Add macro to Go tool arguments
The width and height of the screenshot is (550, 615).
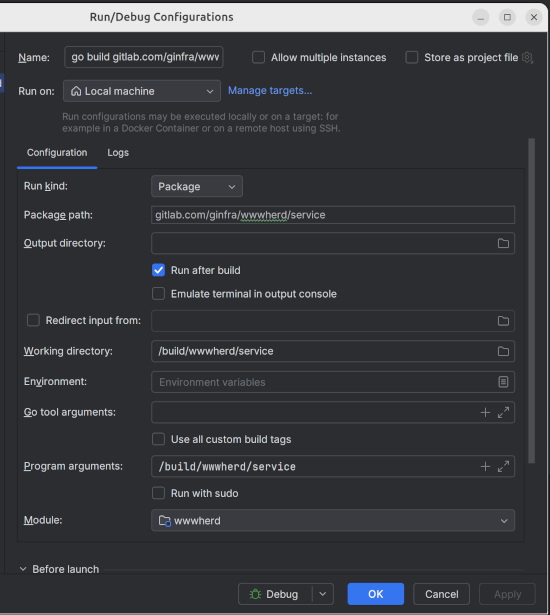click(x=485, y=412)
